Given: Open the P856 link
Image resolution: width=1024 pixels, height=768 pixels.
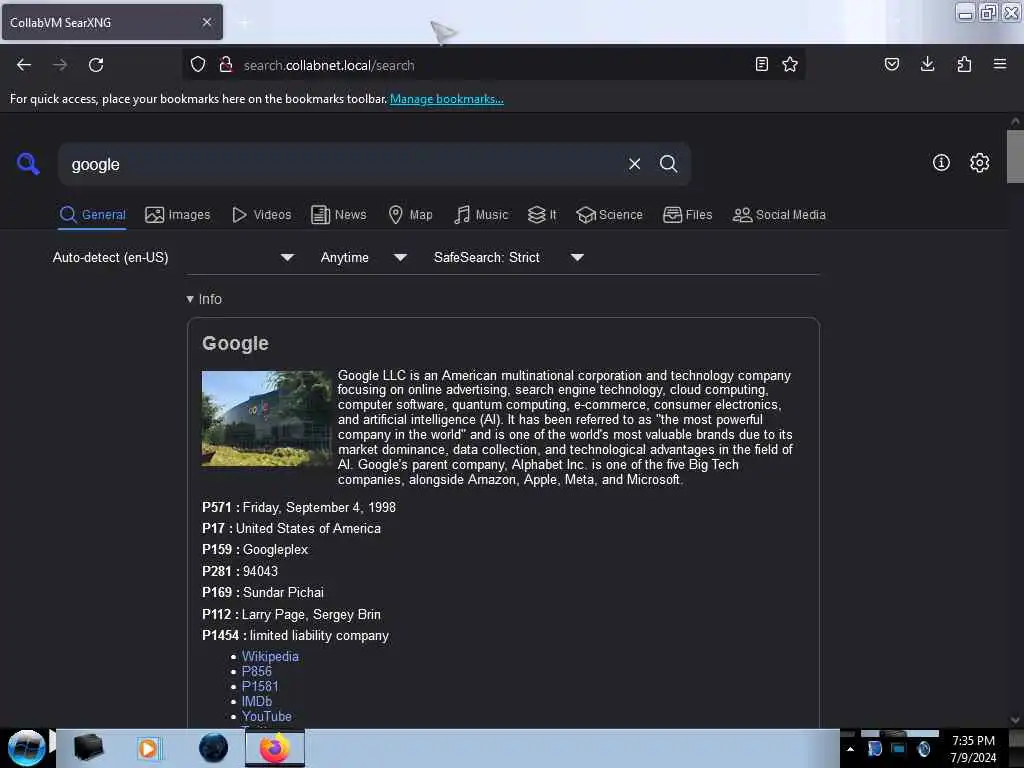Looking at the screenshot, I should coord(257,671).
